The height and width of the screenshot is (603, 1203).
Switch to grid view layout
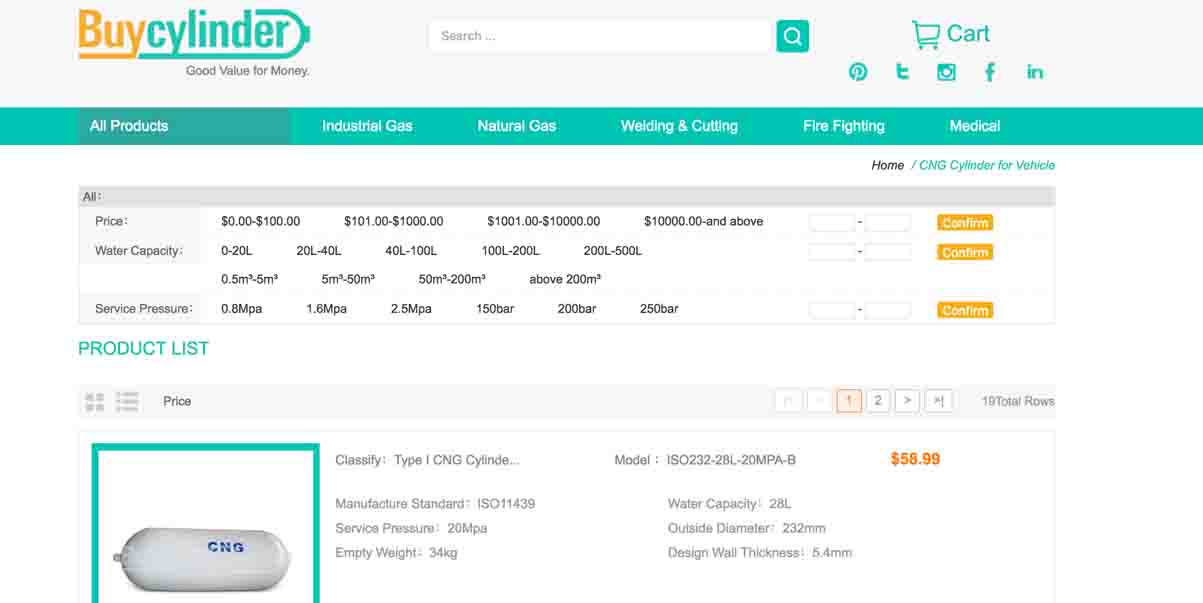(x=95, y=402)
